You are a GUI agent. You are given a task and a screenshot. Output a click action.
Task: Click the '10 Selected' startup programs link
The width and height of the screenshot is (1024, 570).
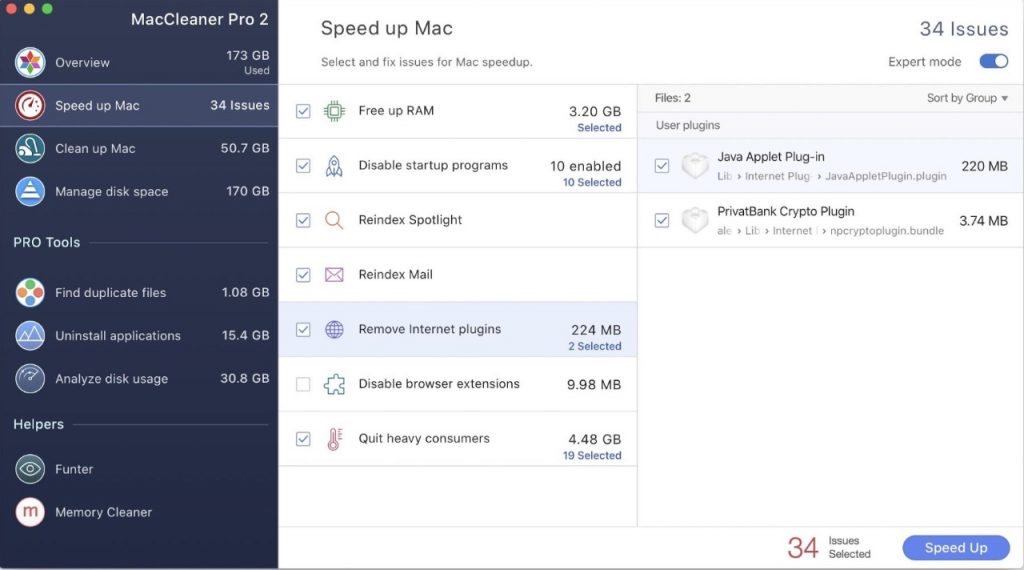[x=592, y=183]
